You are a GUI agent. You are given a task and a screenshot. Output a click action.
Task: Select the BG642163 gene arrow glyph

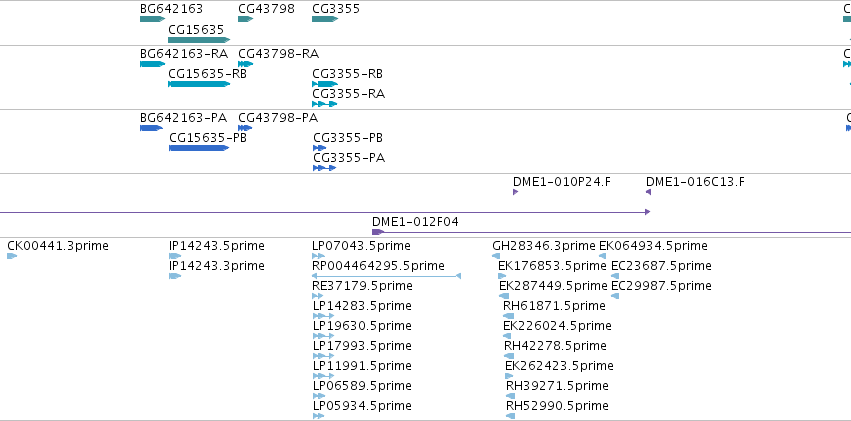[153, 19]
